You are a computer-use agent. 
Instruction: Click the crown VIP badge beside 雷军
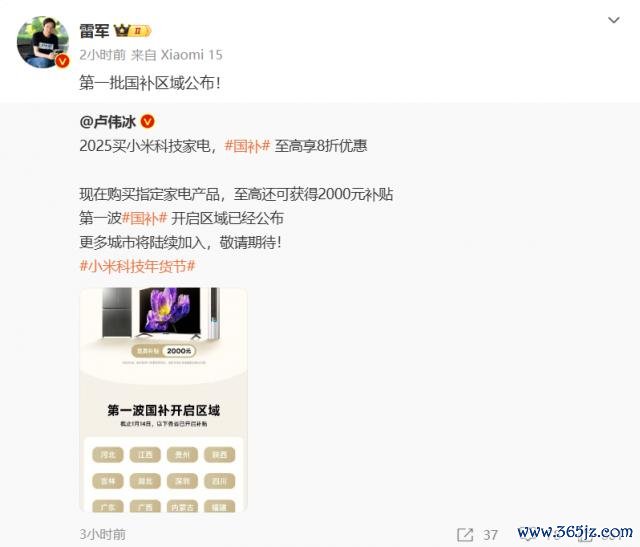click(133, 31)
